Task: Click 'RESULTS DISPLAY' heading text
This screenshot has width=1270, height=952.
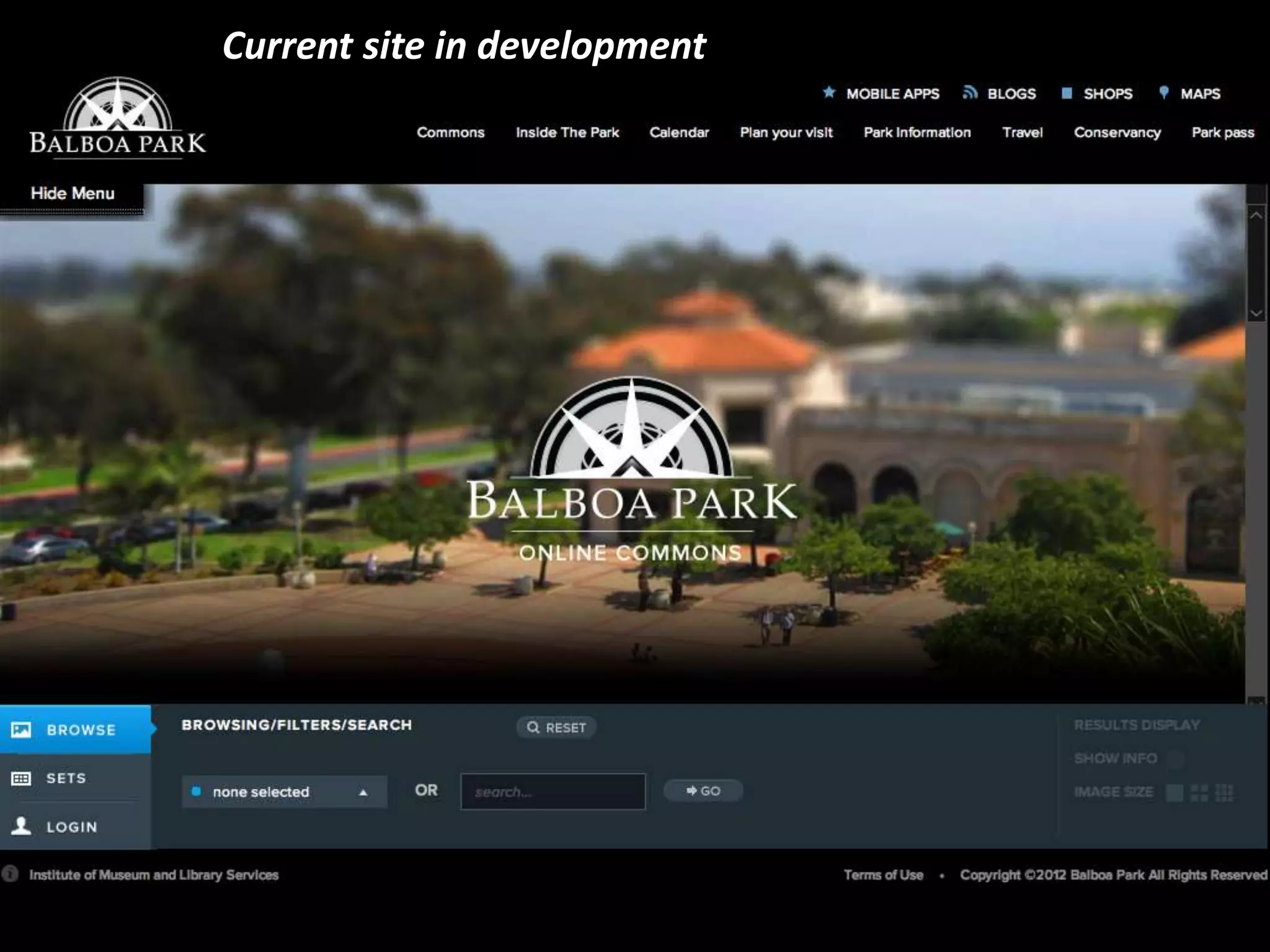Action: point(1137,725)
